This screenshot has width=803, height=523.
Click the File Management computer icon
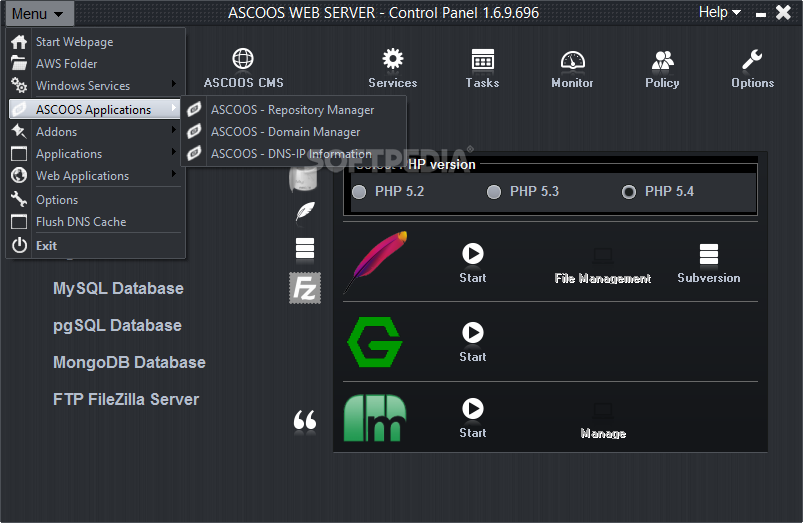tap(603, 255)
